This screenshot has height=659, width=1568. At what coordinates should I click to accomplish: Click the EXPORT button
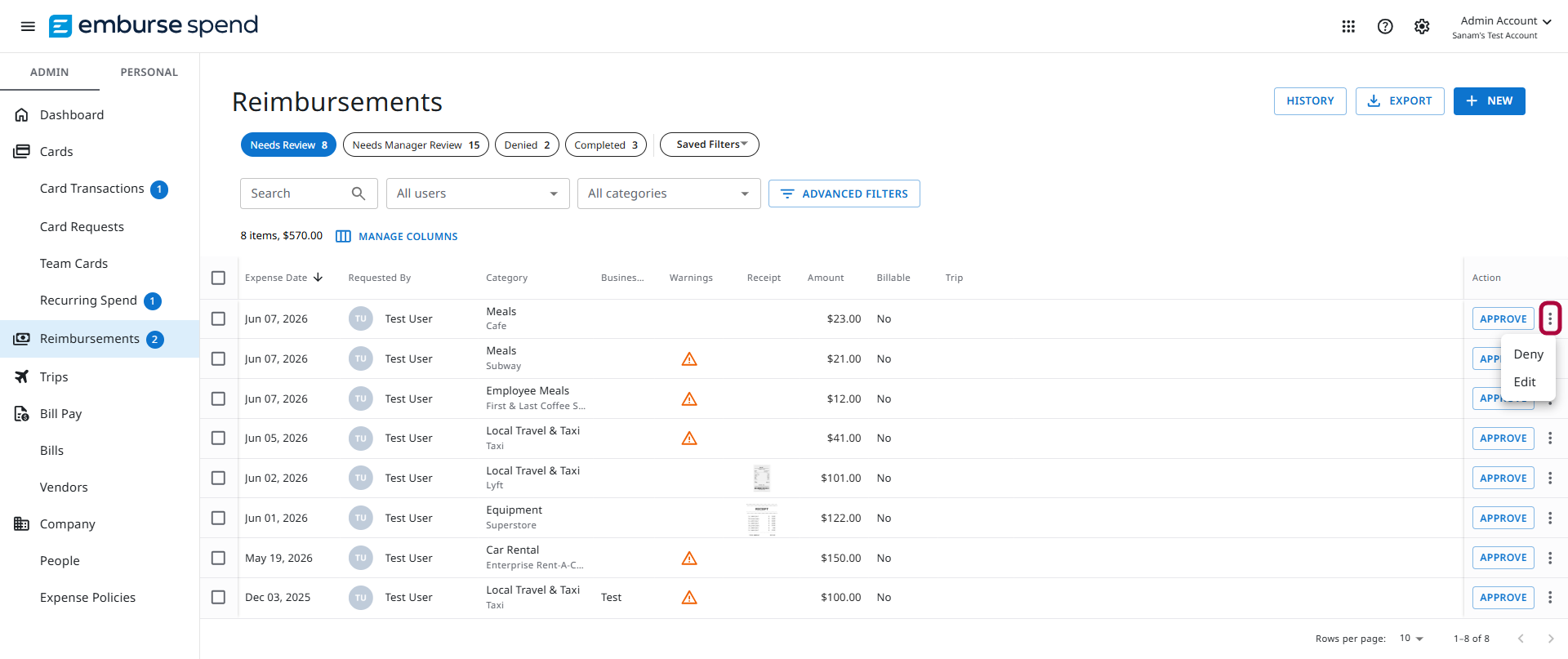pos(1400,101)
